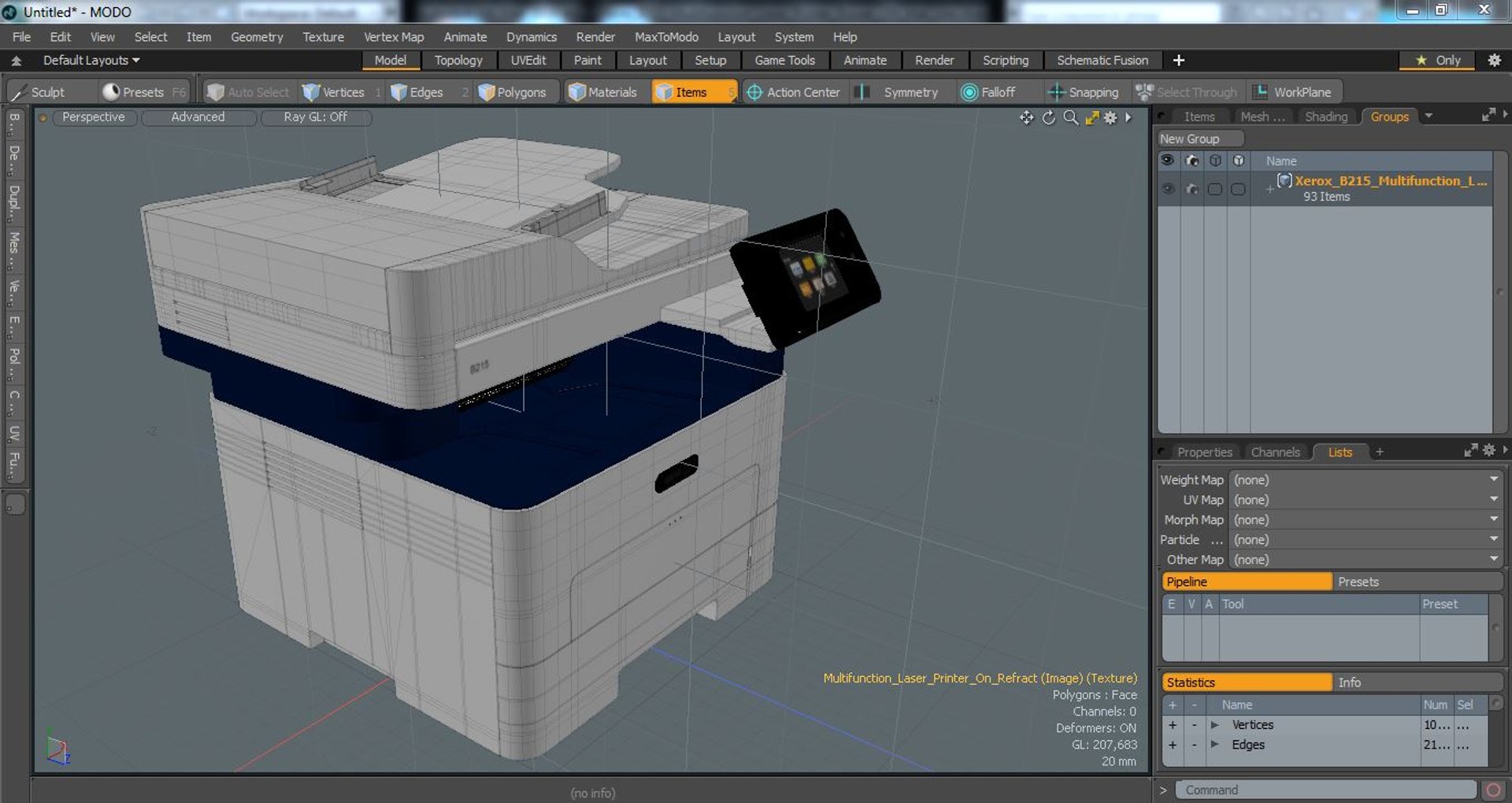Open the Default Layouts dropdown

(x=91, y=60)
